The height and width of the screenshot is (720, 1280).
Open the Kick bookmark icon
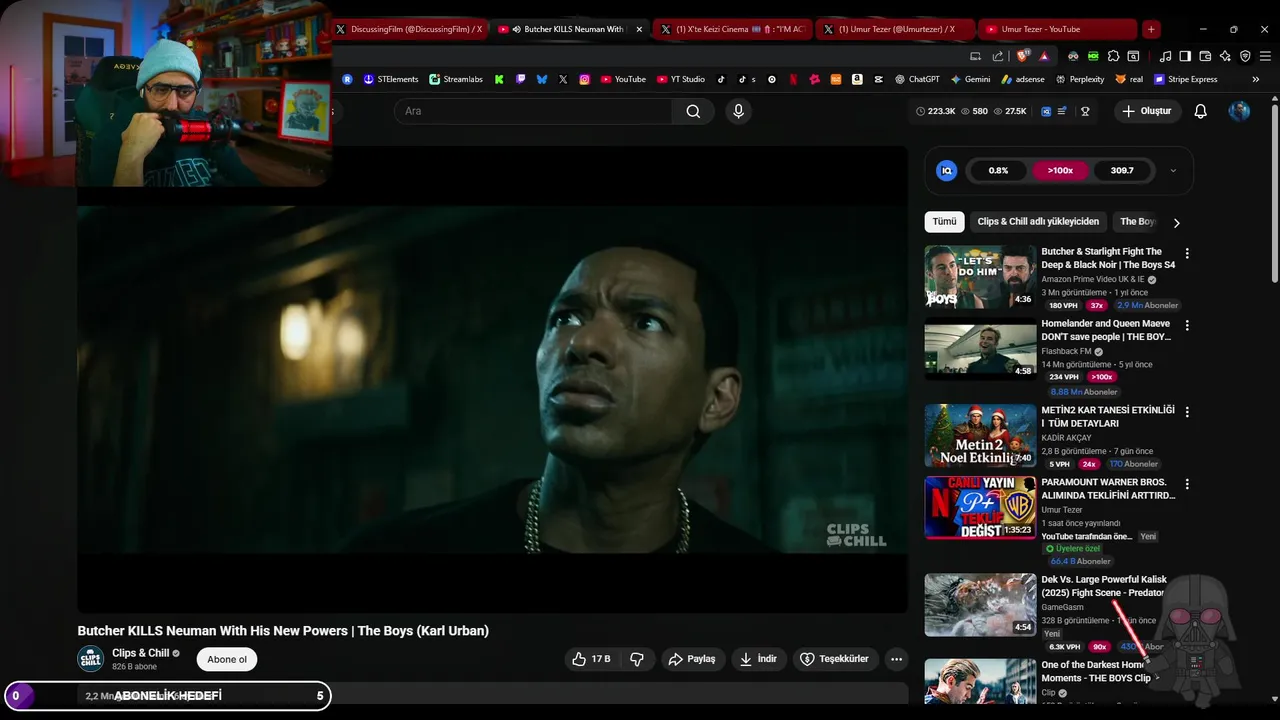(498, 79)
